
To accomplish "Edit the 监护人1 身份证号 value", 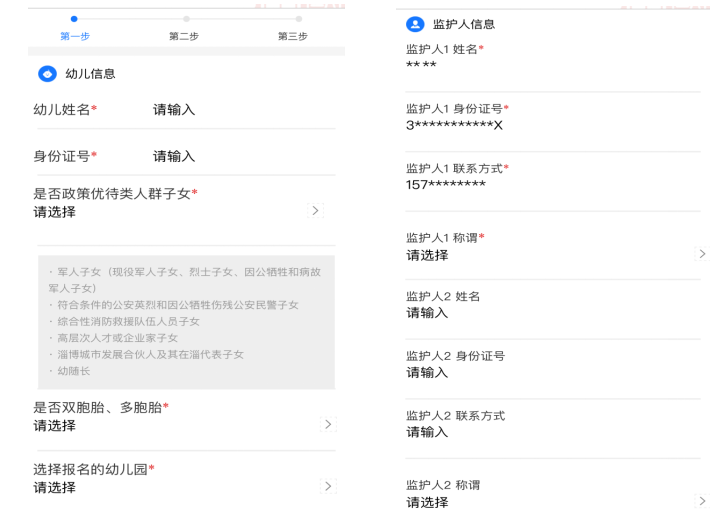I will (454, 125).
